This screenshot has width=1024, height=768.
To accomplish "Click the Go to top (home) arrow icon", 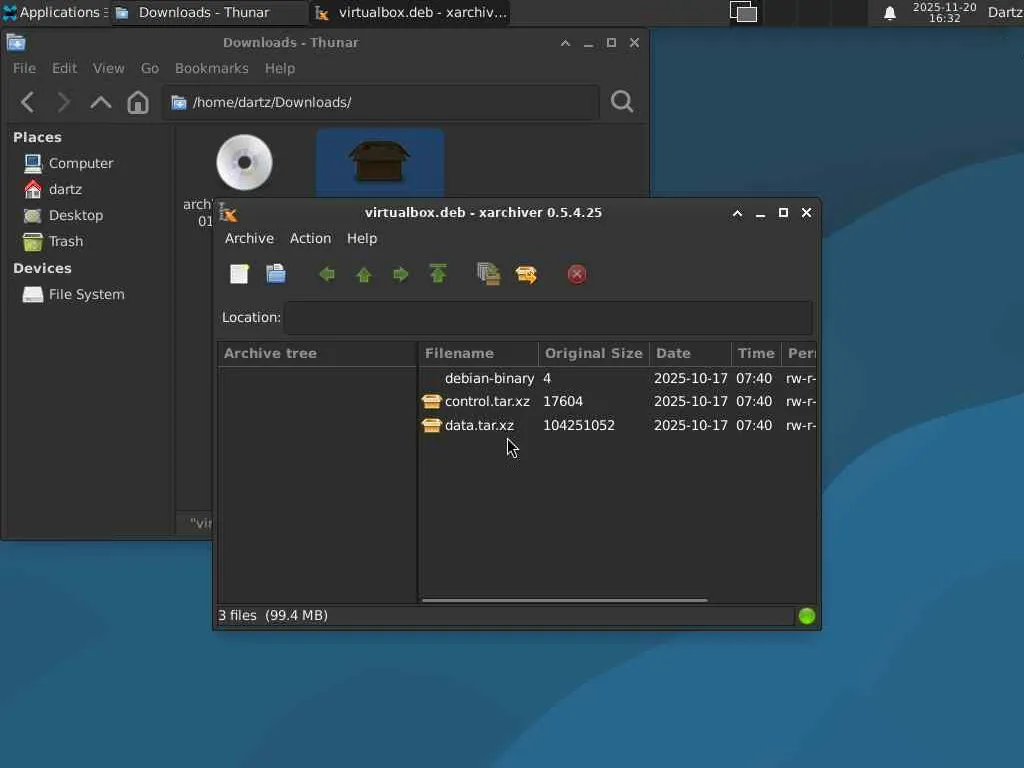I will [438, 274].
